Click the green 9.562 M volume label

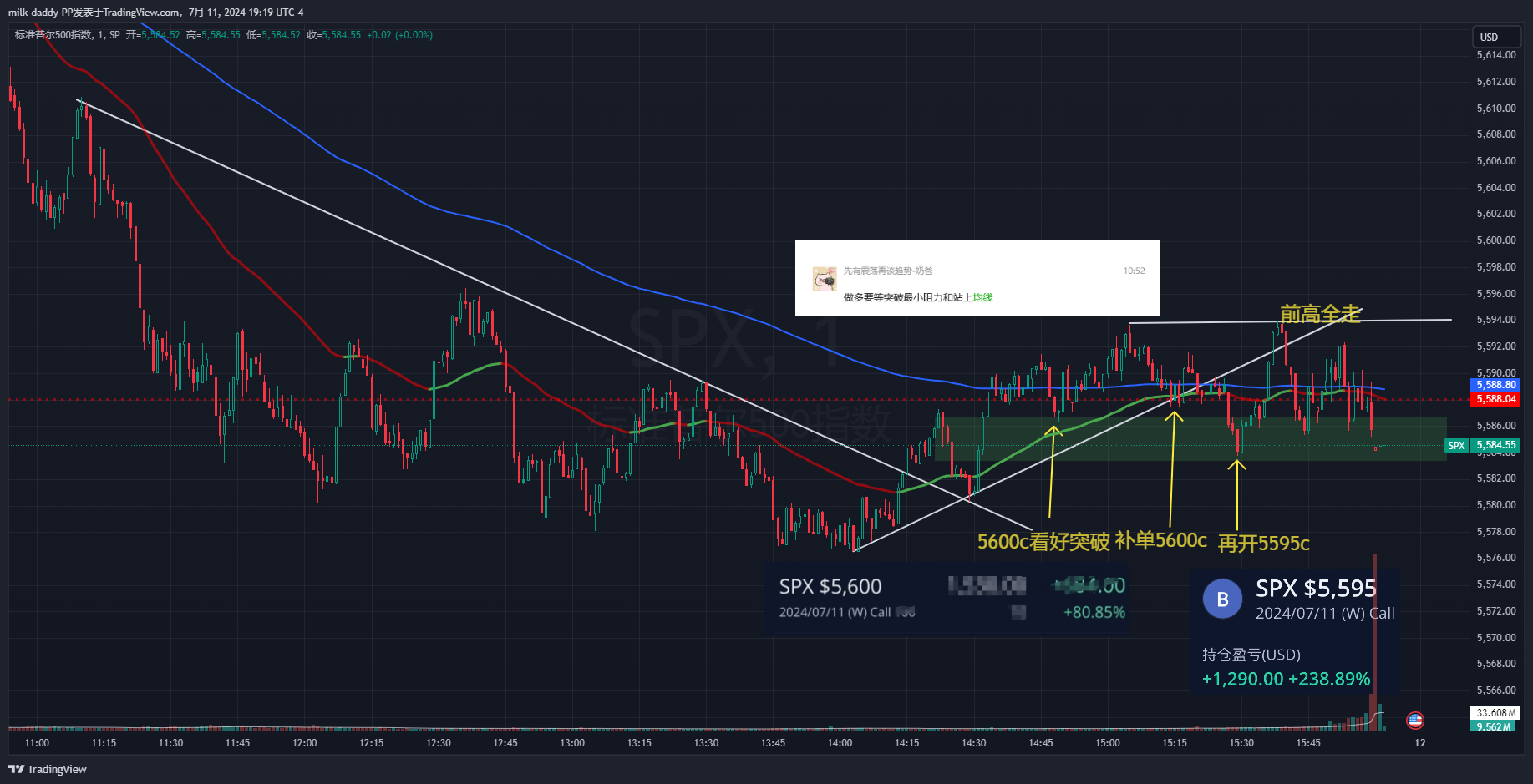tap(1494, 726)
